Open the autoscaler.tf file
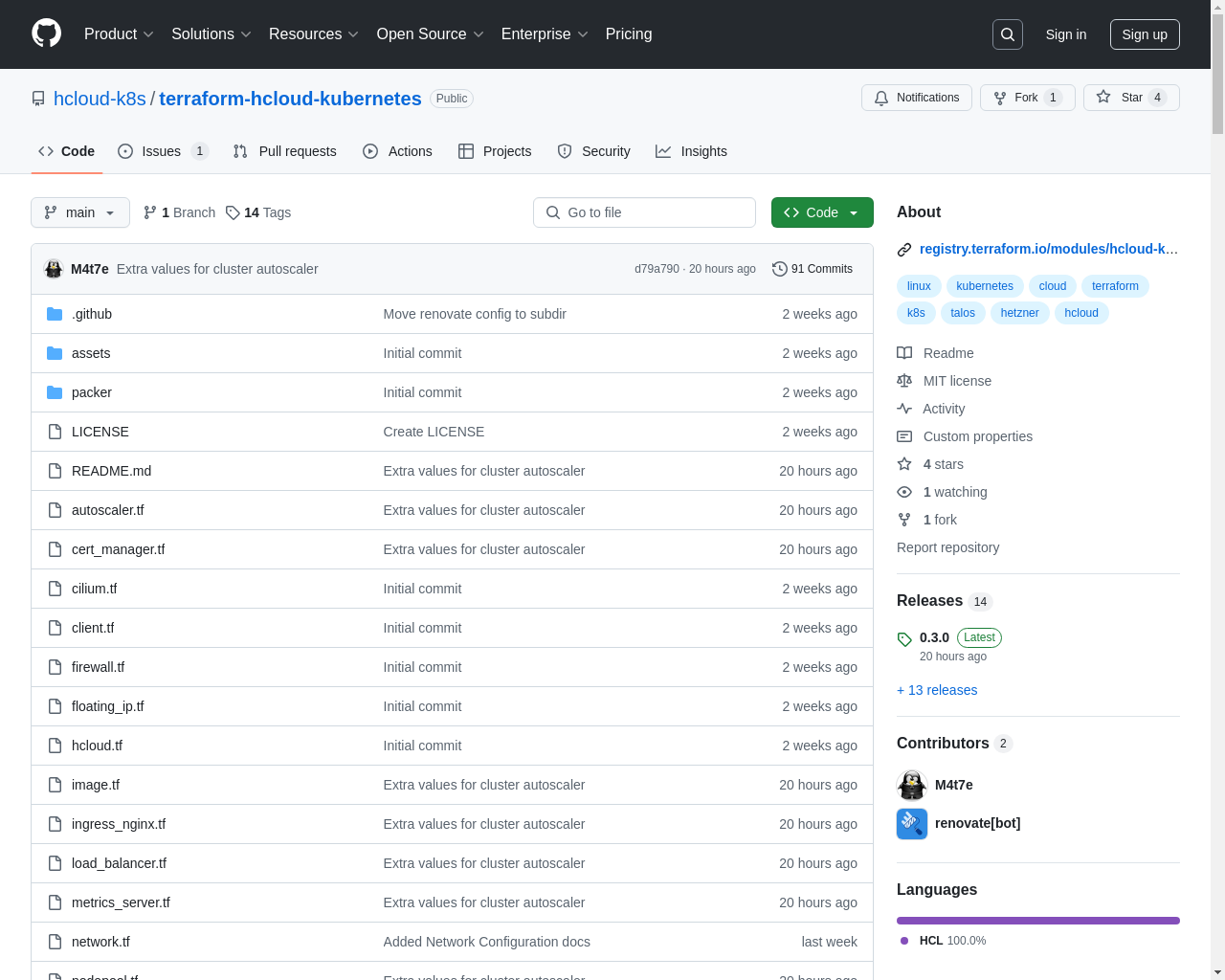This screenshot has height=980, width=1225. [x=107, y=510]
